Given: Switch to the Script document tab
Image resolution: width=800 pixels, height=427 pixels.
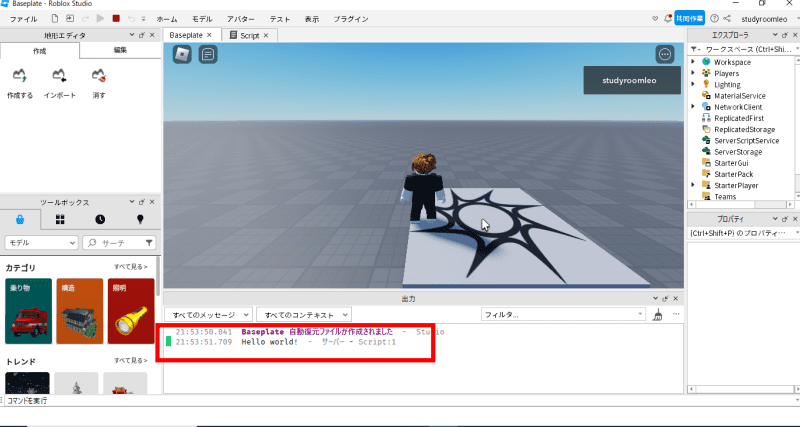Looking at the screenshot, I should coord(250,35).
